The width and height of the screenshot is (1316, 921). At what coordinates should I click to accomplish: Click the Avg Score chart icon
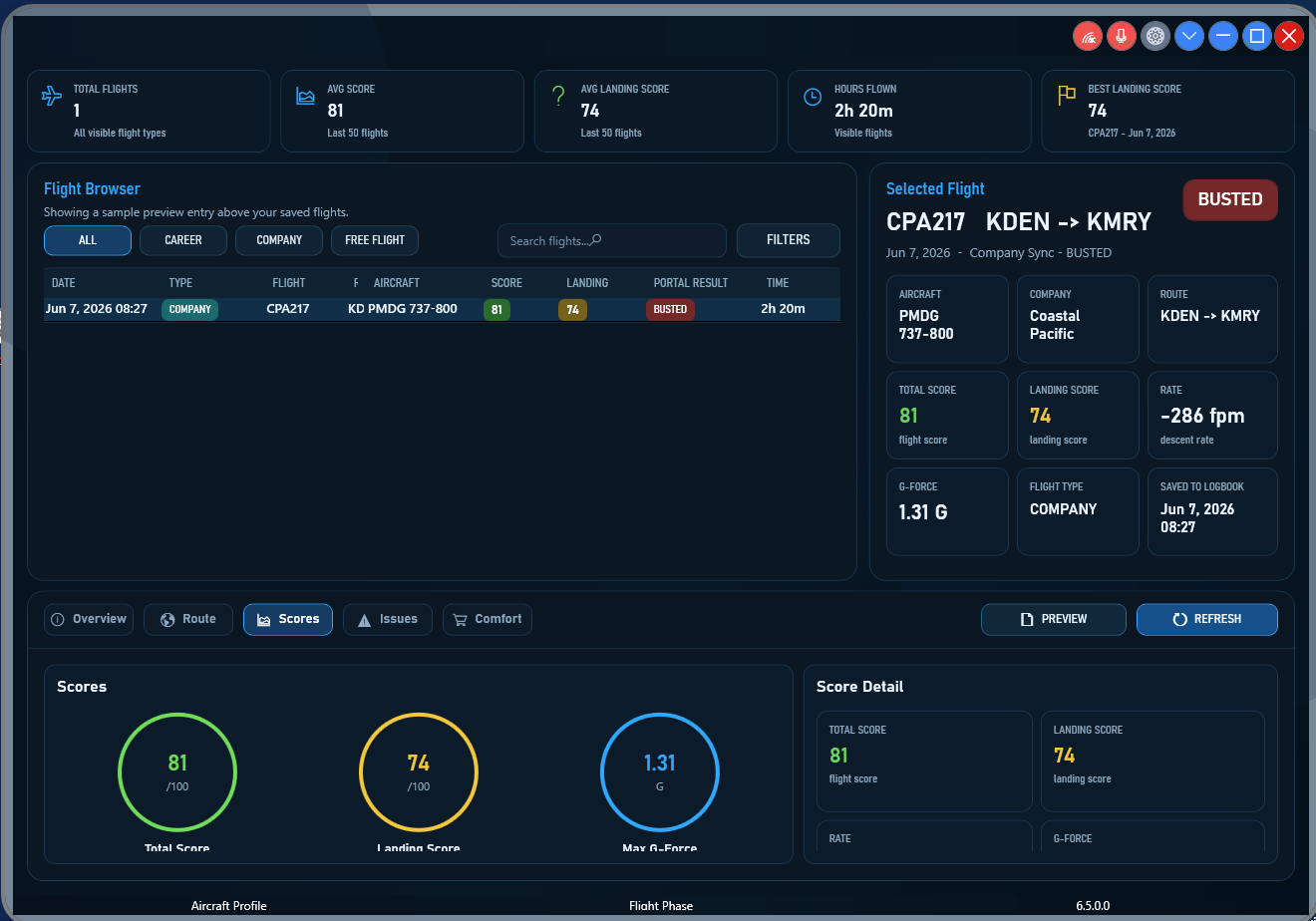pyautogui.click(x=306, y=96)
